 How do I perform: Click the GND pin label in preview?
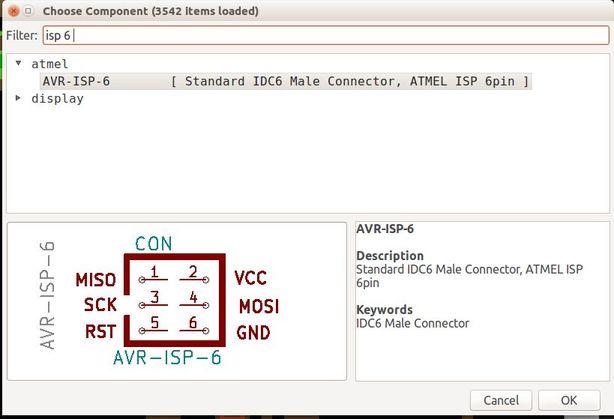[x=253, y=333]
